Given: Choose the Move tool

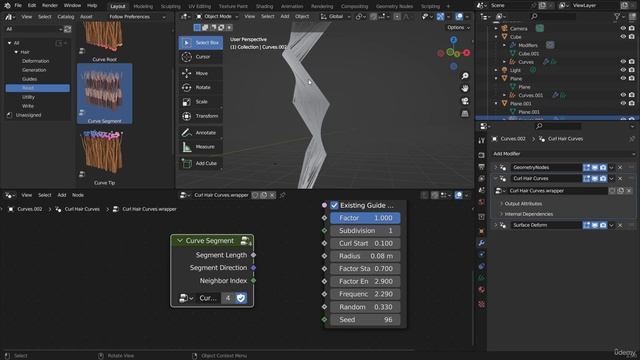Looking at the screenshot, I should (201, 73).
